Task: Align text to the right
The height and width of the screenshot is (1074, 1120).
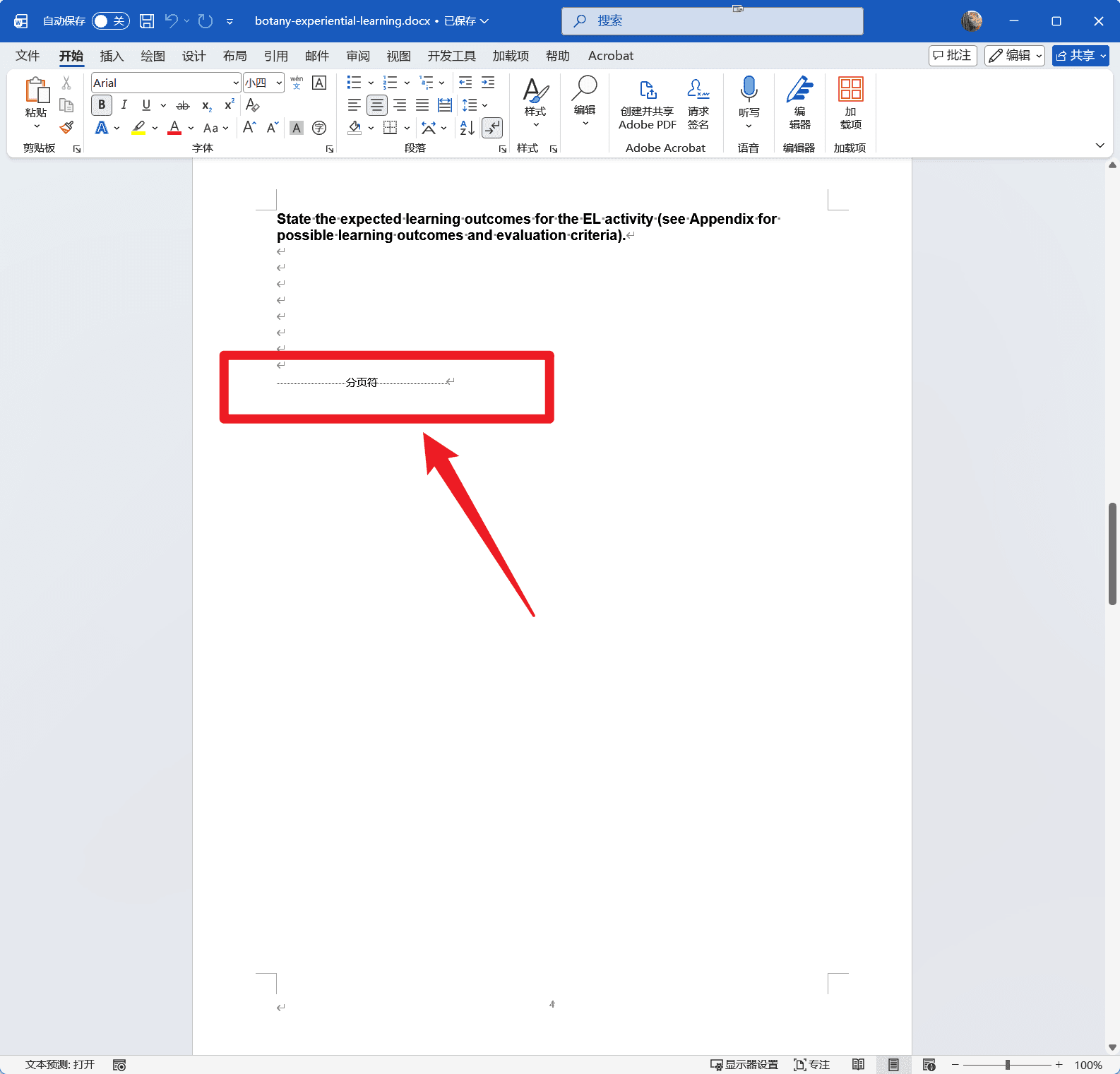Action: [x=400, y=105]
